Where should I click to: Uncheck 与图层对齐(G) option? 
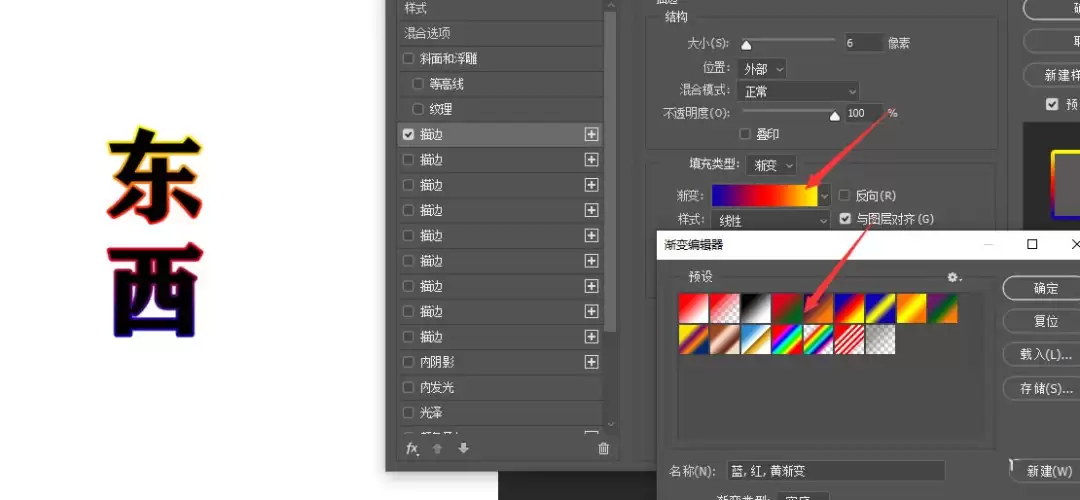(845, 219)
